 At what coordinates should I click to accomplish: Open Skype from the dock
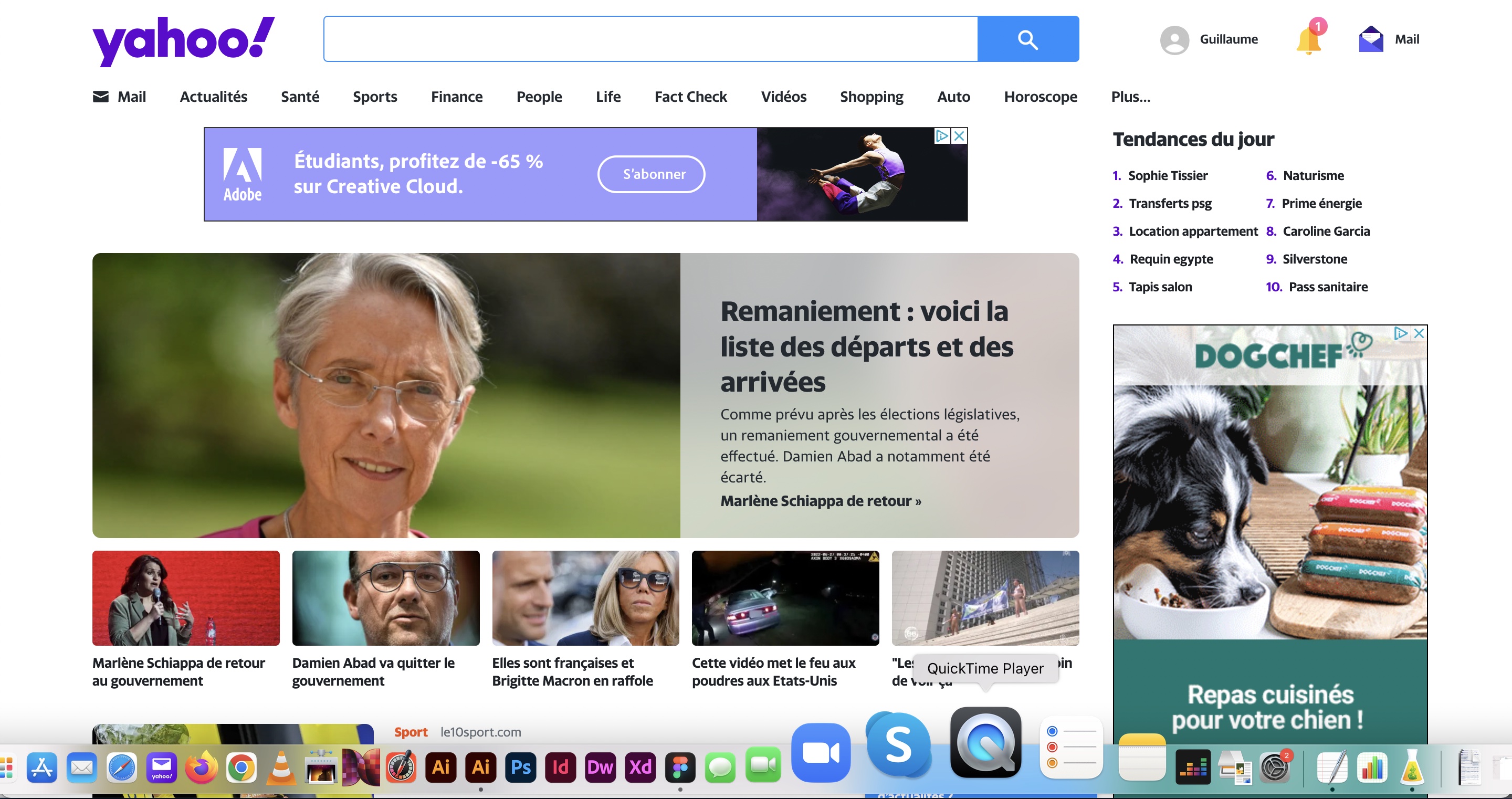click(x=899, y=744)
